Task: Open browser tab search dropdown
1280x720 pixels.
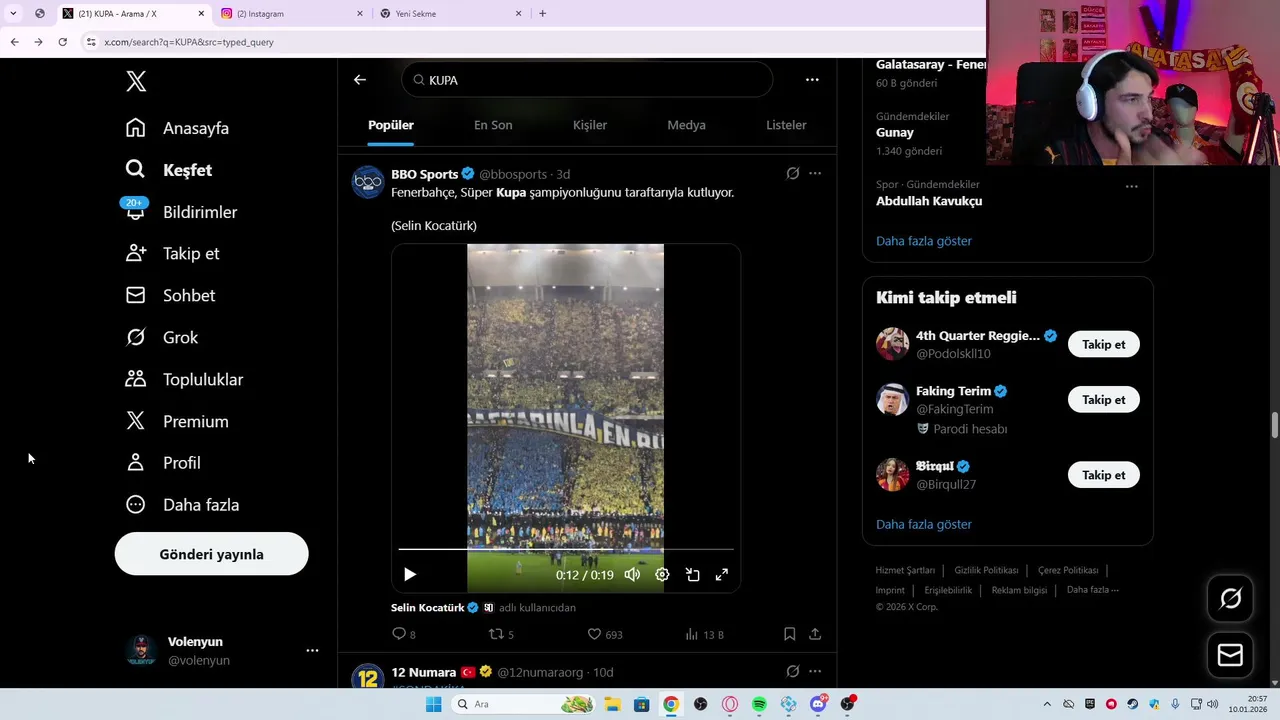Action: [x=13, y=14]
